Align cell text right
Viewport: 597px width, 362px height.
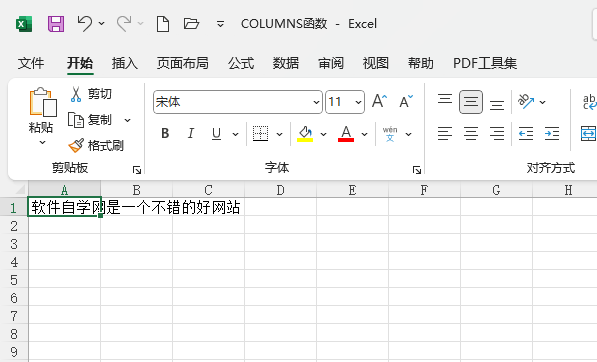497,134
